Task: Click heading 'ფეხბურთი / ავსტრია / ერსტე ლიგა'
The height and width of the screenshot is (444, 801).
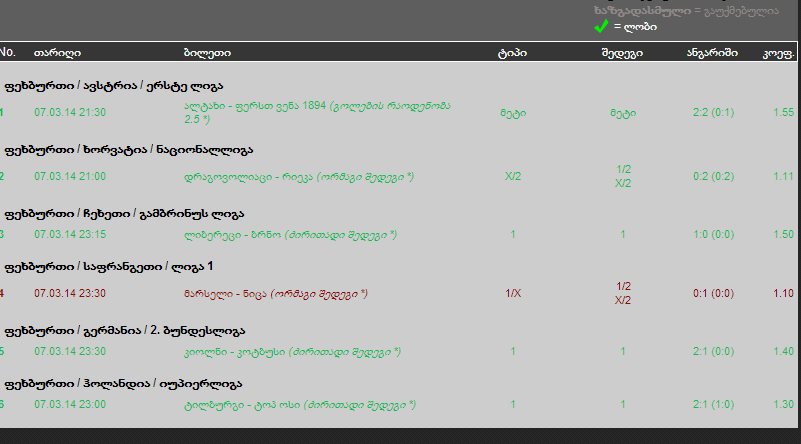Action: [x=114, y=86]
